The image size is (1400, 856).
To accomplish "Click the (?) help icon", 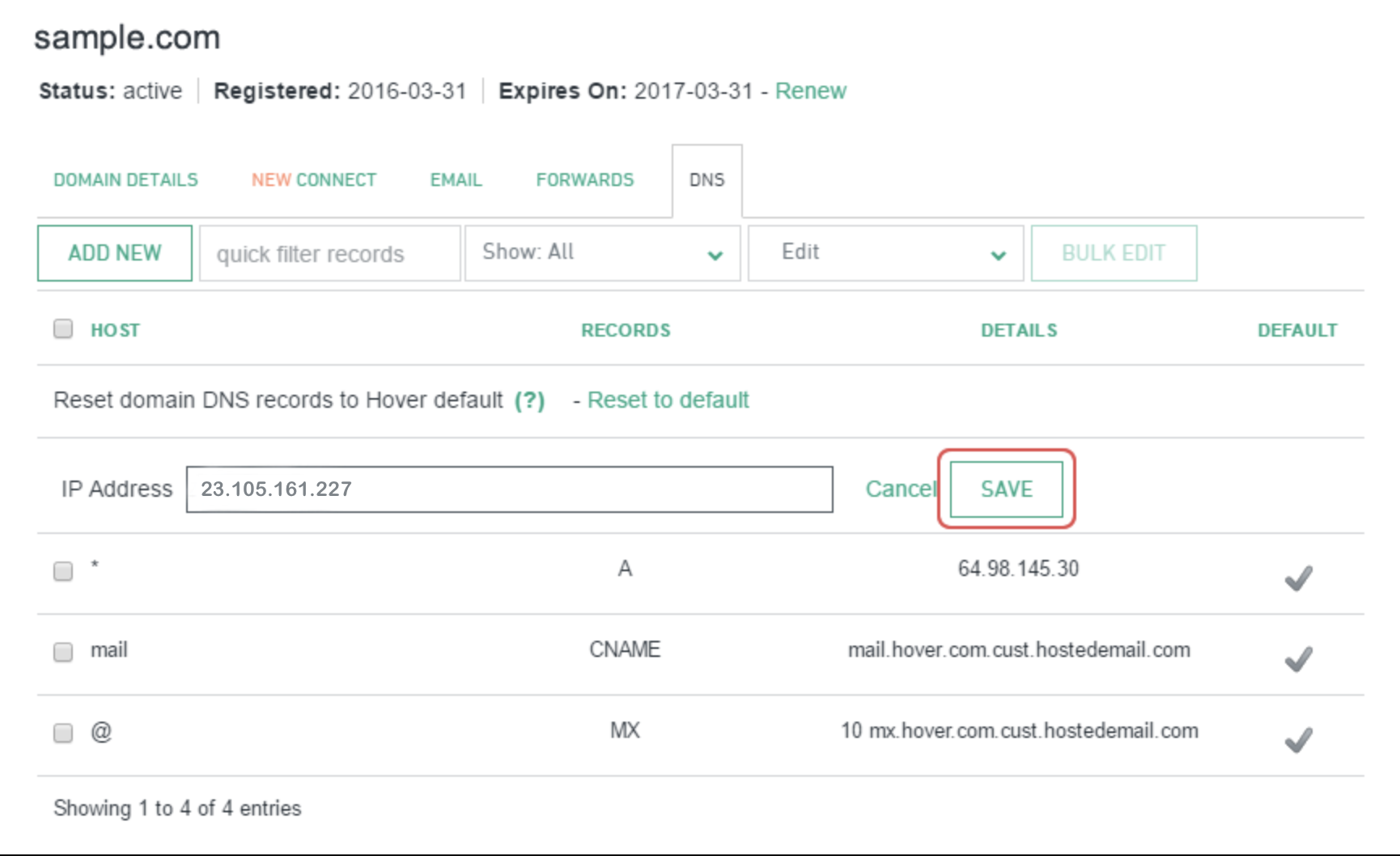I will pyautogui.click(x=529, y=400).
